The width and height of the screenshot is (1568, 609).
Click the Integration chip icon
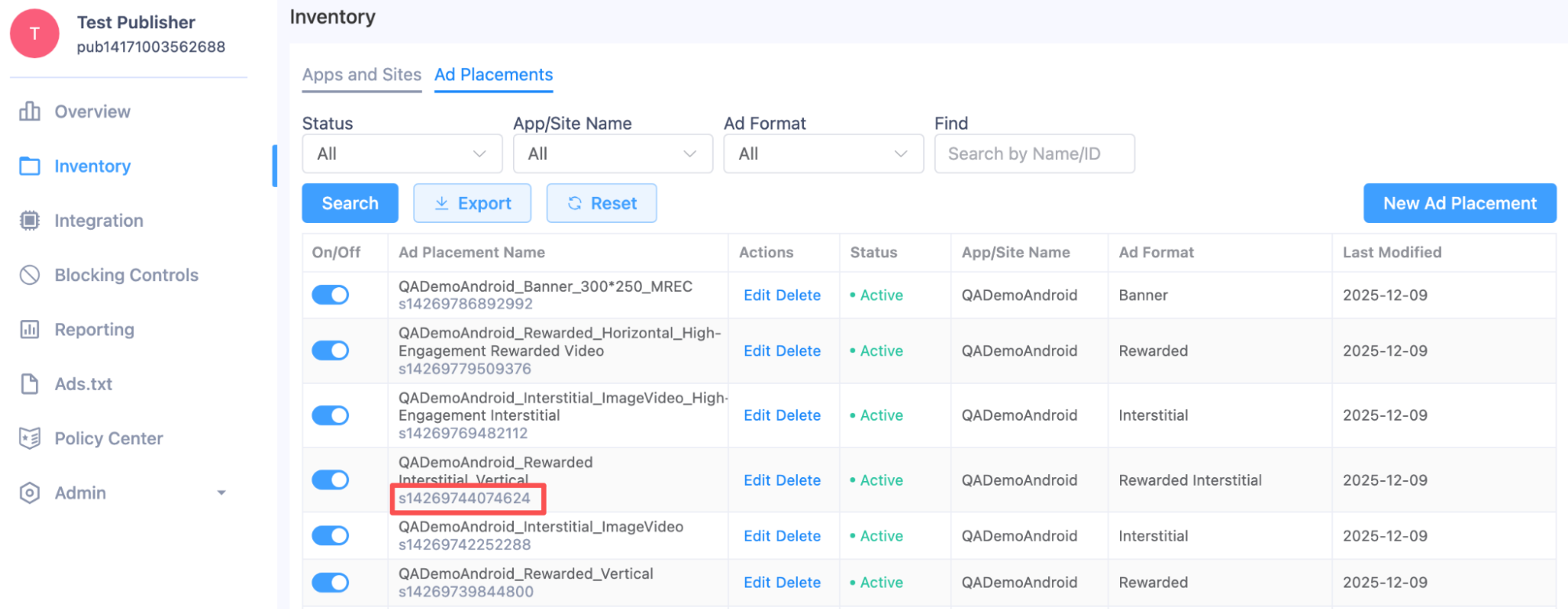pyautogui.click(x=30, y=221)
